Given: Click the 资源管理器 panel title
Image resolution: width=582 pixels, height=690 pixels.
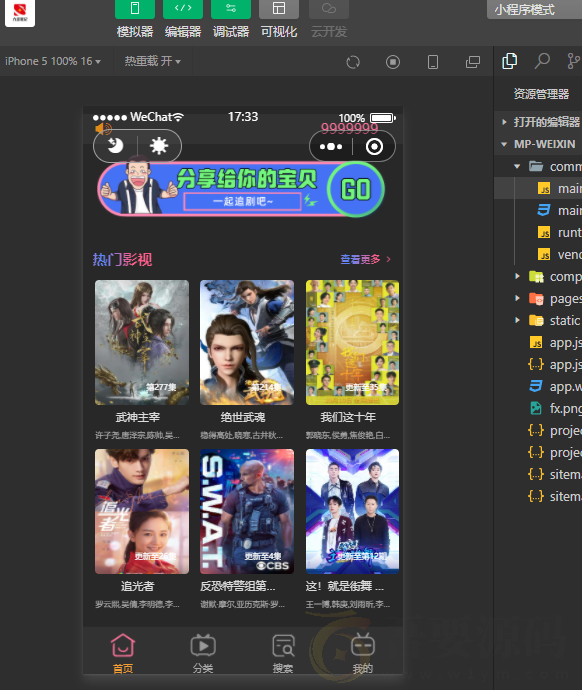Looking at the screenshot, I should click(541, 94).
